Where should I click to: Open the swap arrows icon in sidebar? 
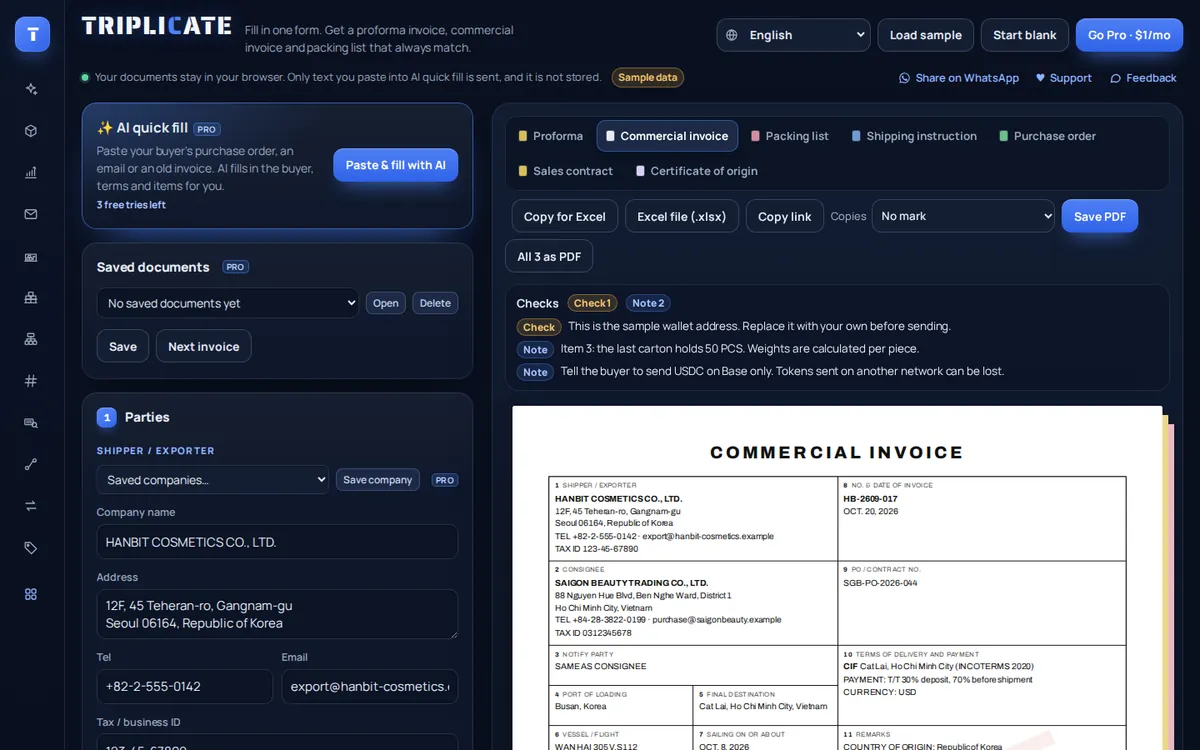pos(31,506)
